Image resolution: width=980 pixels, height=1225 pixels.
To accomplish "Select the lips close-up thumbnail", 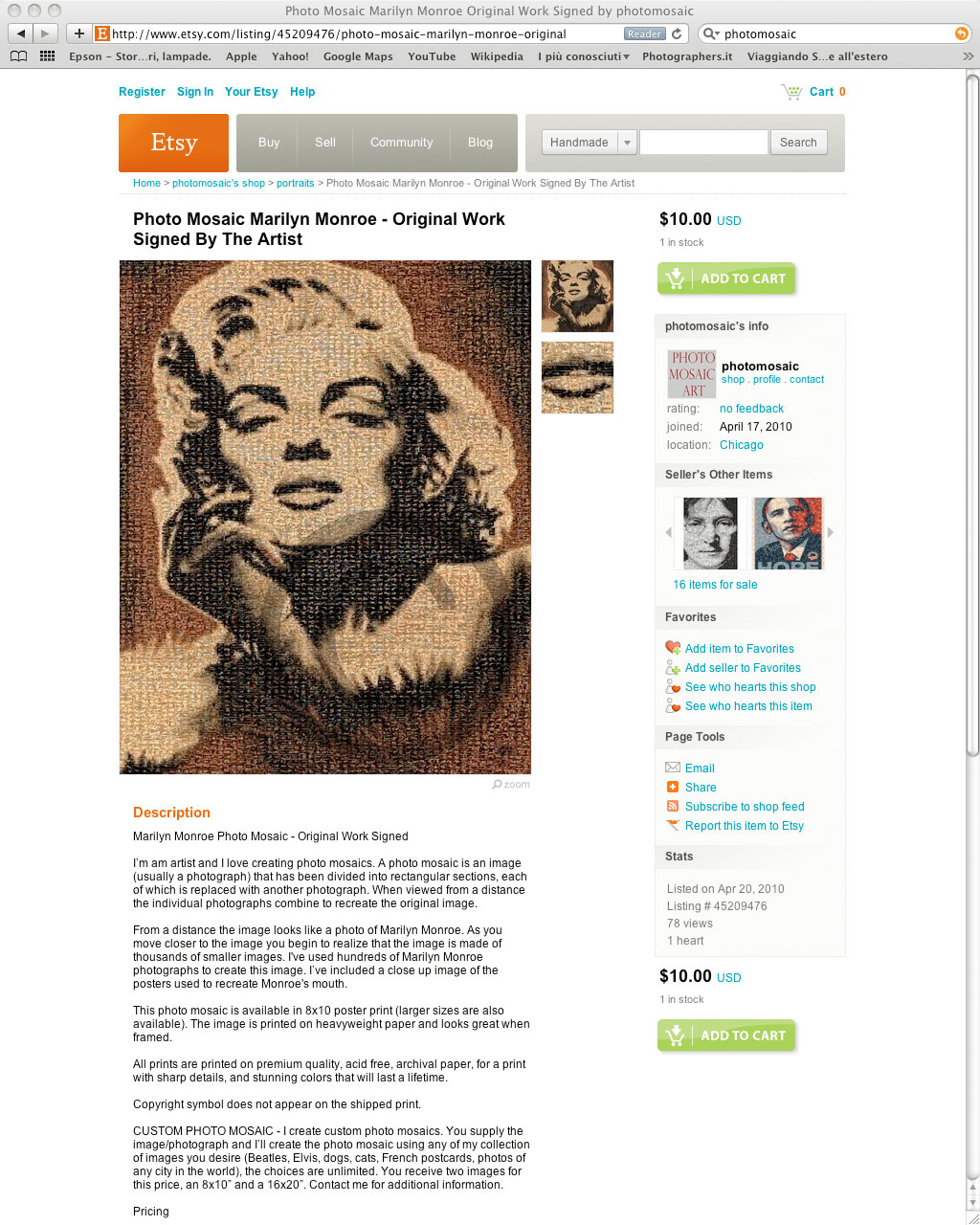I will point(577,378).
